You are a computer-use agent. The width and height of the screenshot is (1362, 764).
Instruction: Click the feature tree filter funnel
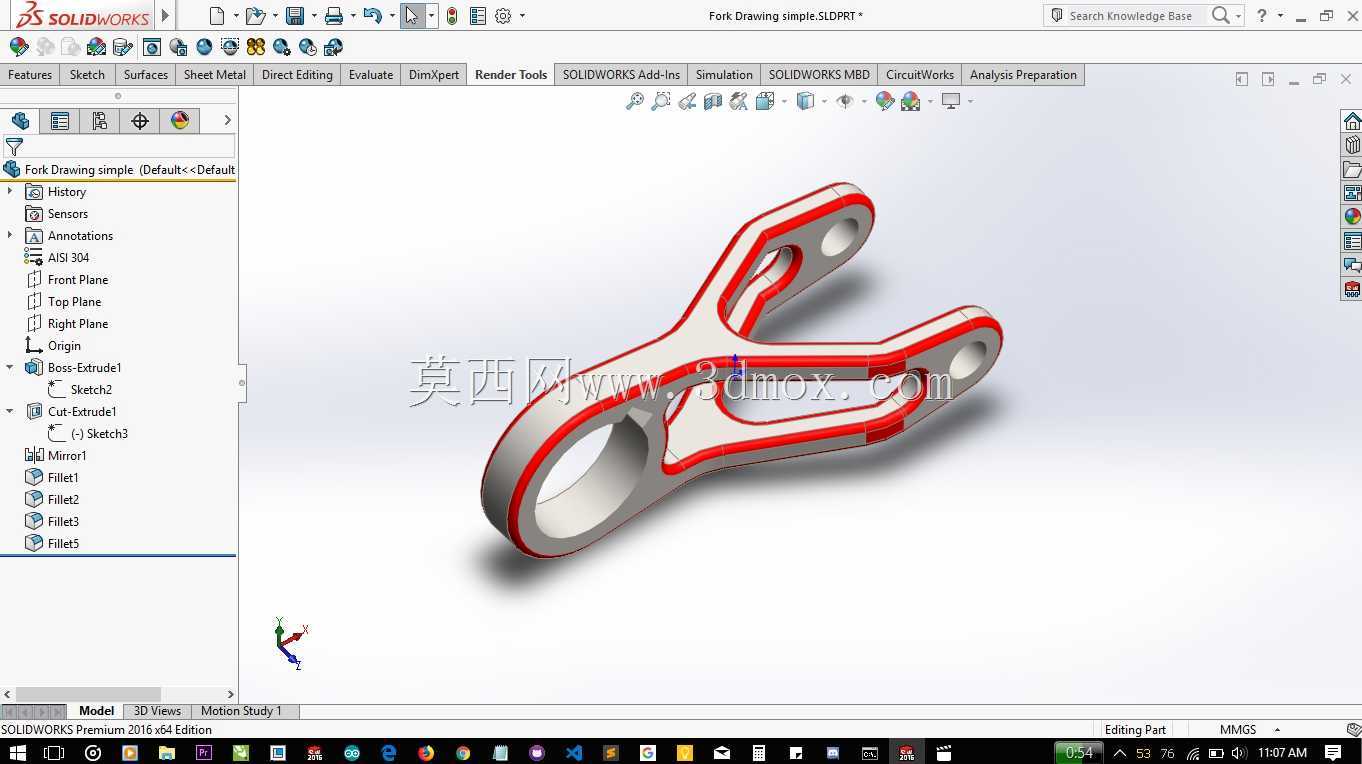click(14, 146)
